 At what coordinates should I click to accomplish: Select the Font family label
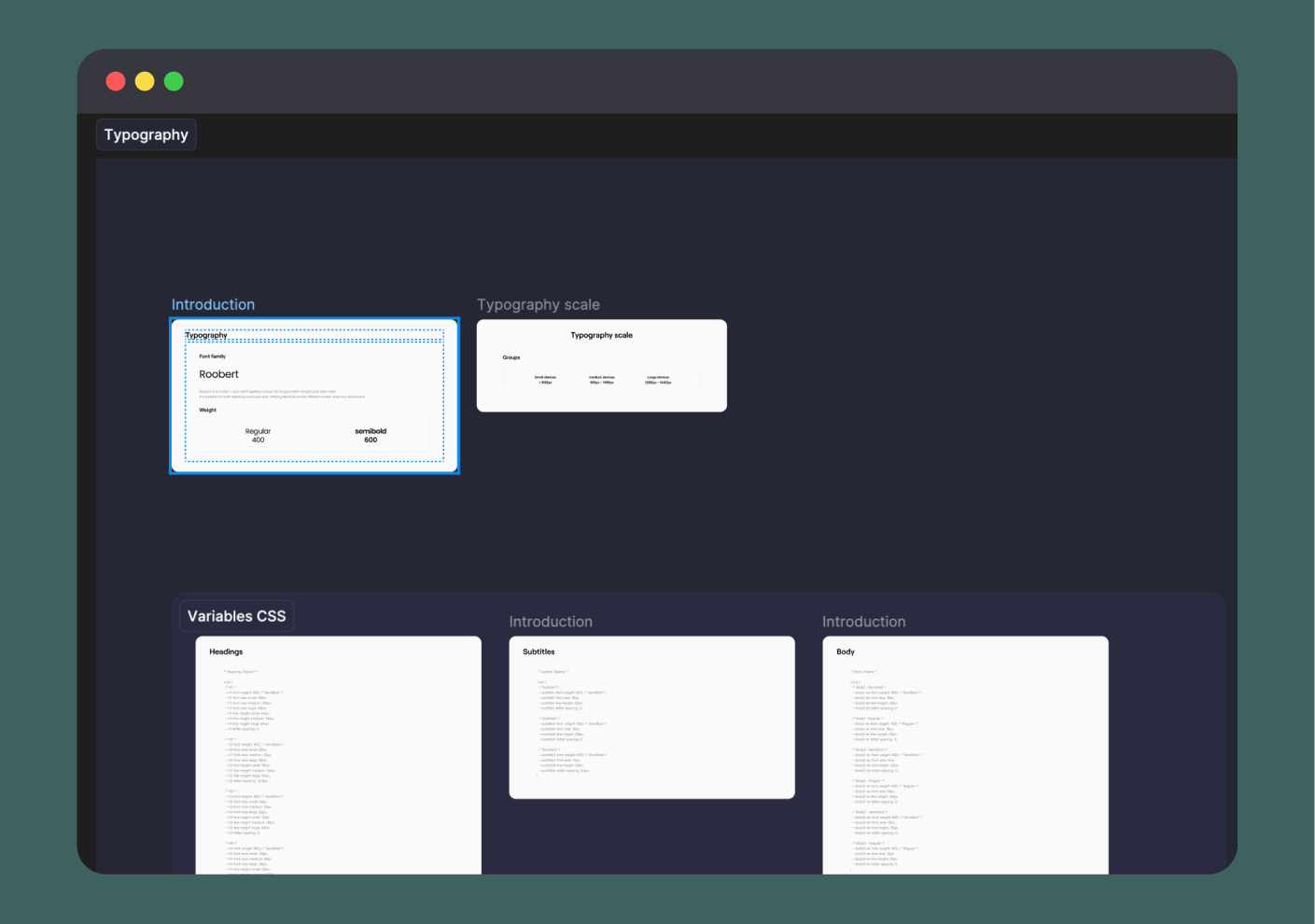(212, 357)
